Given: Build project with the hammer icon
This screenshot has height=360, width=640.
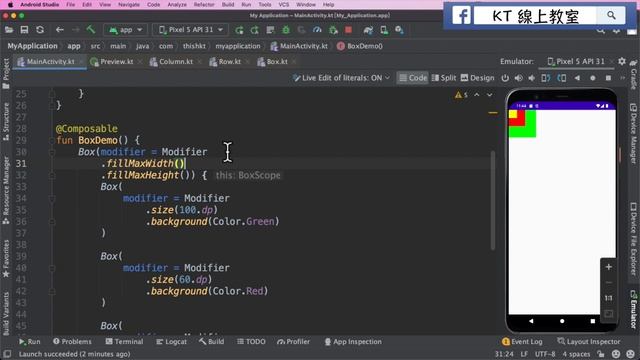Looking at the screenshot, I should [91, 29].
